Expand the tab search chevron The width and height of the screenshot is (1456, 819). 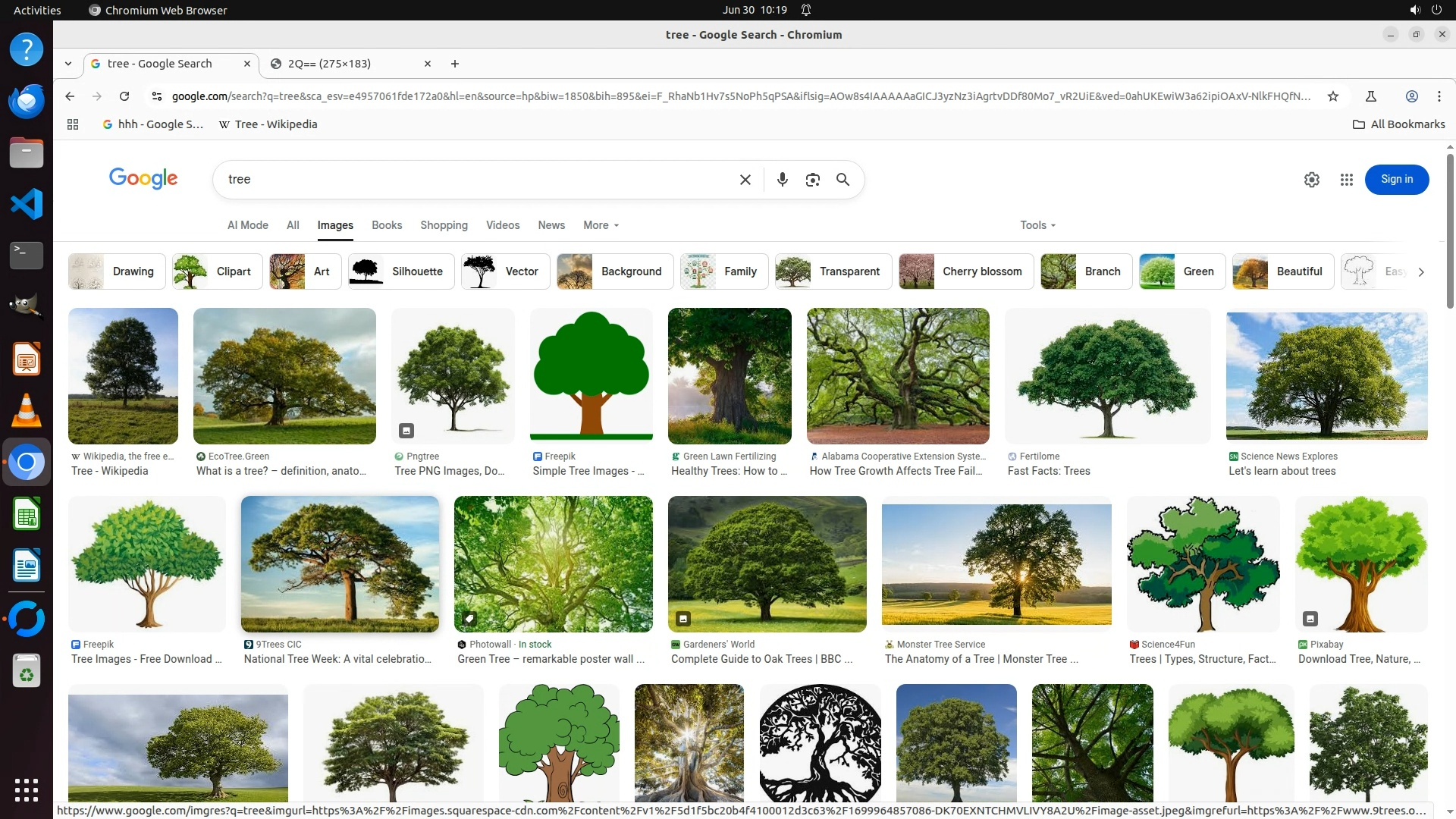[68, 64]
